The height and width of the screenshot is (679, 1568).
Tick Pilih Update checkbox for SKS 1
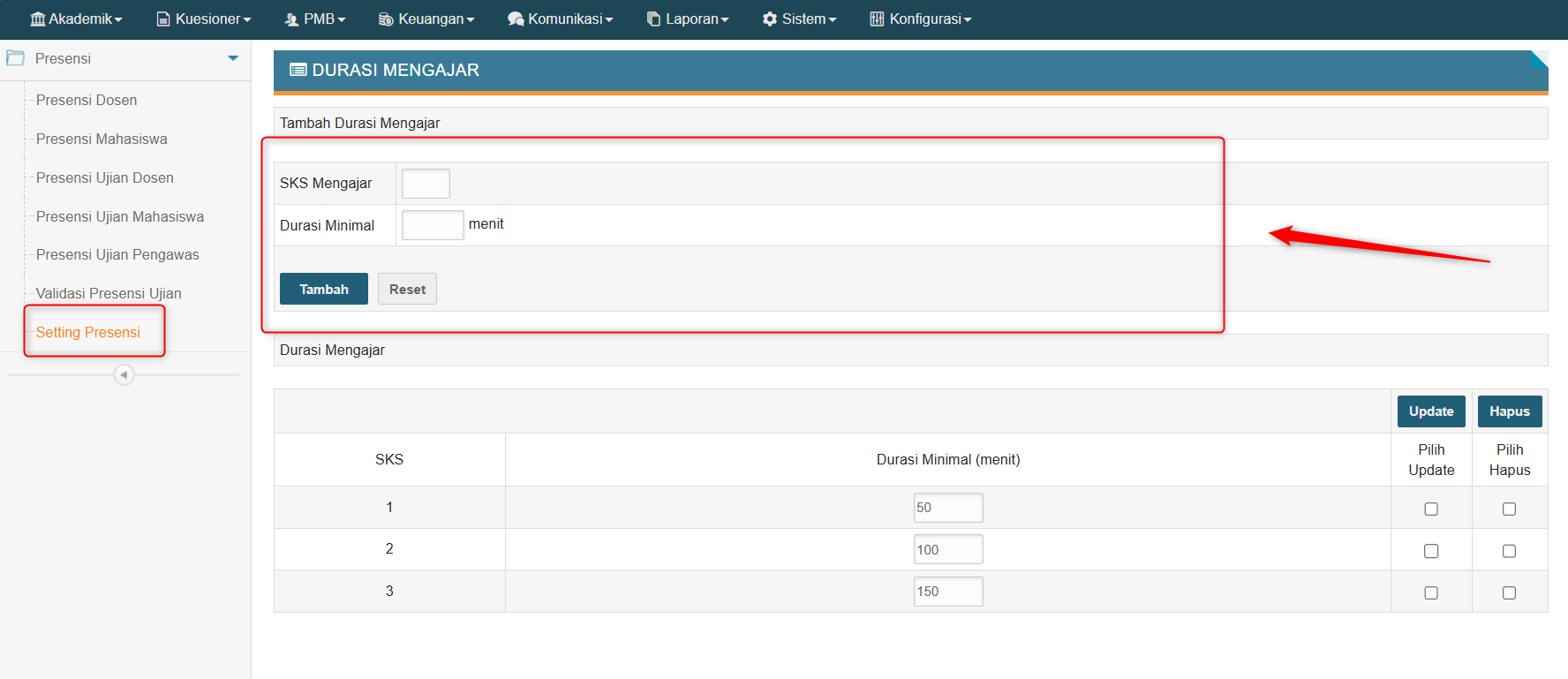tap(1431, 509)
